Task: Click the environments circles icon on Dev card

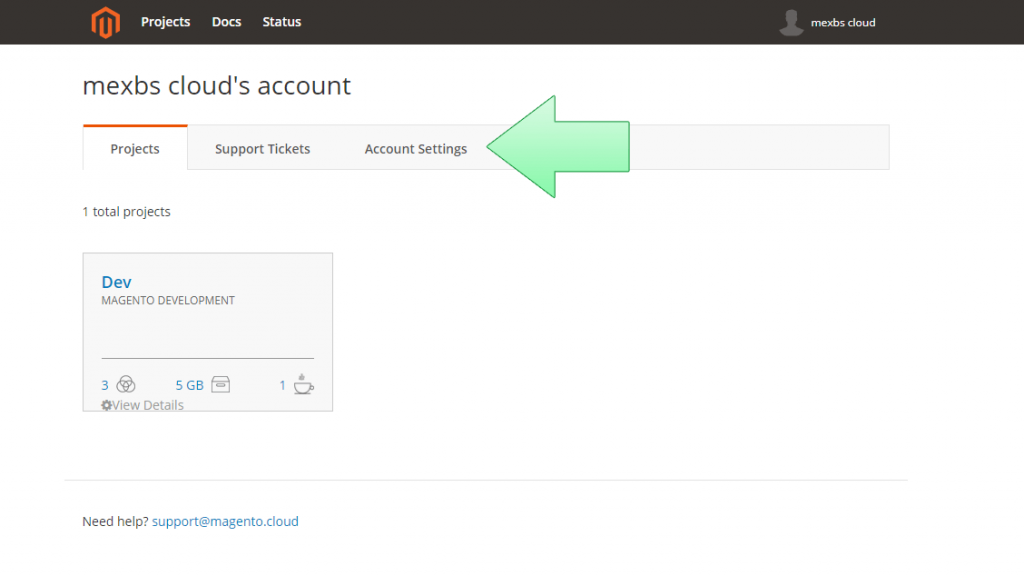Action: 125,385
